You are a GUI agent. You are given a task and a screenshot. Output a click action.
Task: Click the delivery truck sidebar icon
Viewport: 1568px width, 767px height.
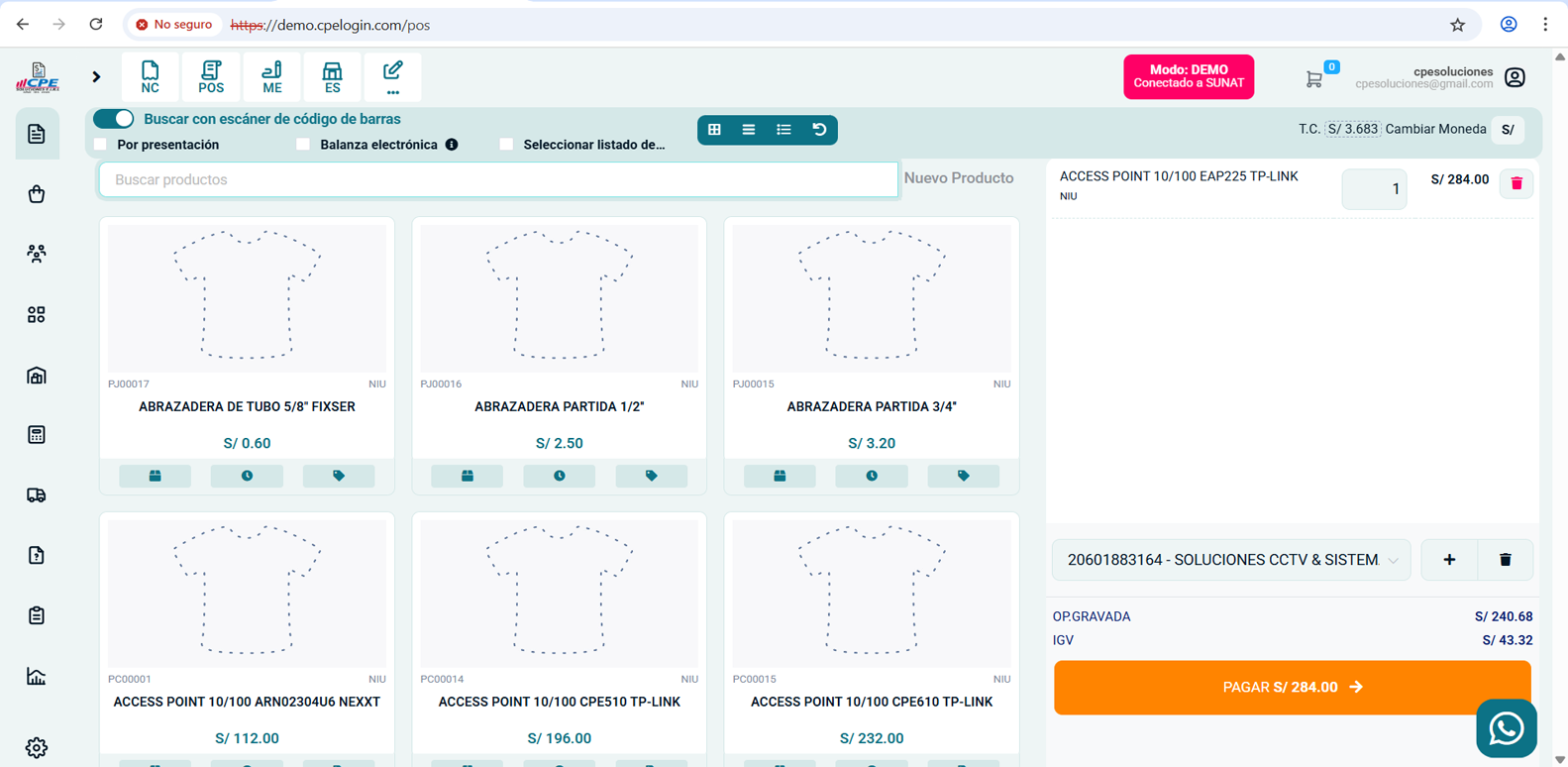pyautogui.click(x=37, y=495)
